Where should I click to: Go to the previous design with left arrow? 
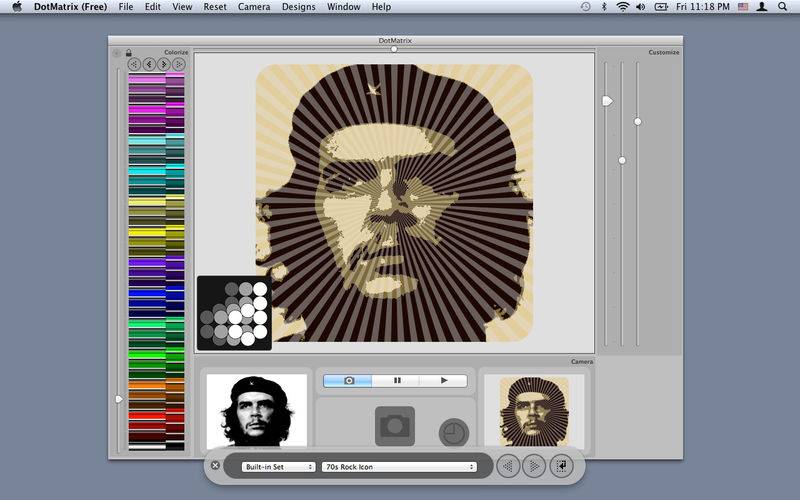(508, 466)
